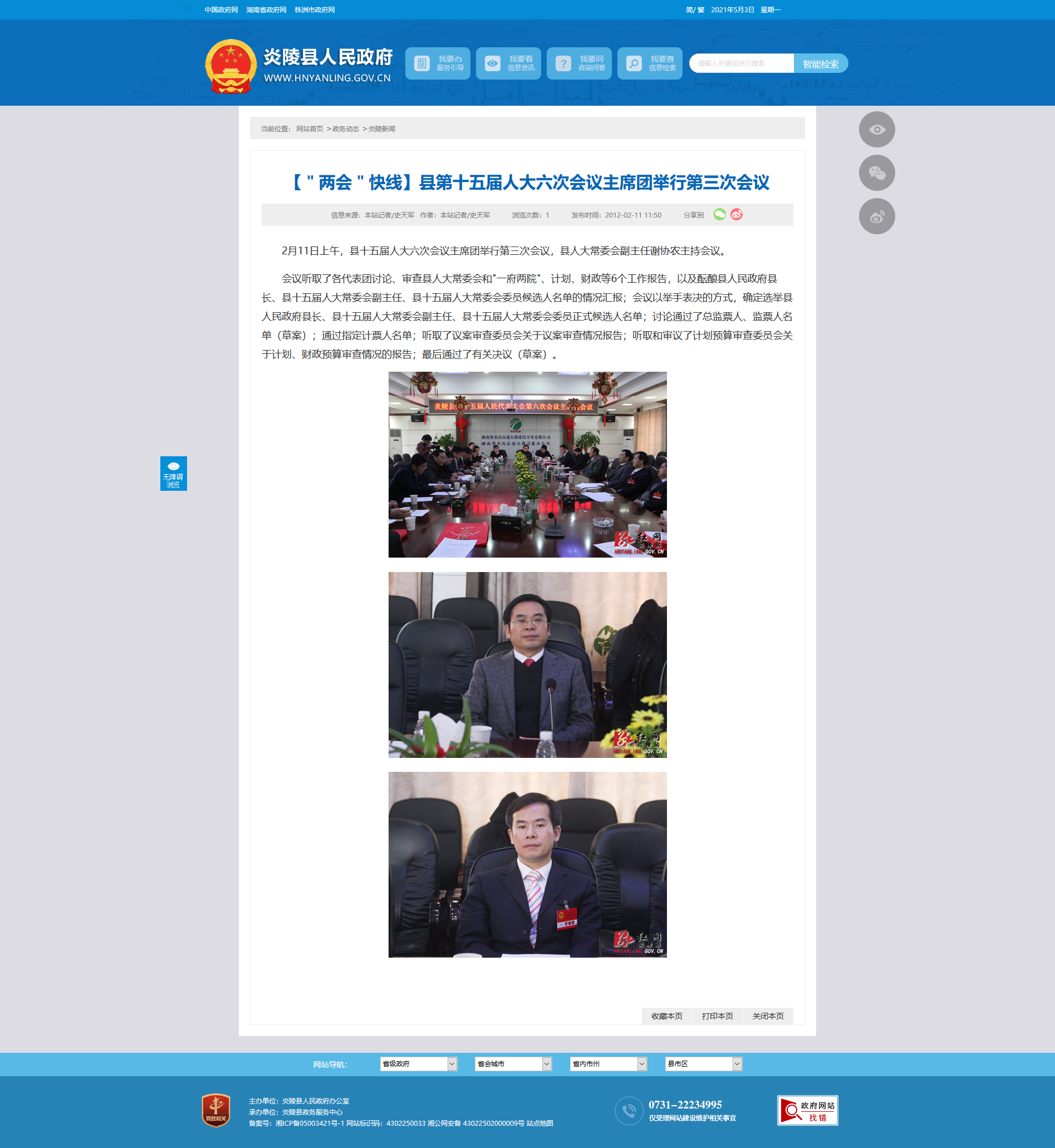Click the Weibo share icon in article info bar

[x=737, y=215]
